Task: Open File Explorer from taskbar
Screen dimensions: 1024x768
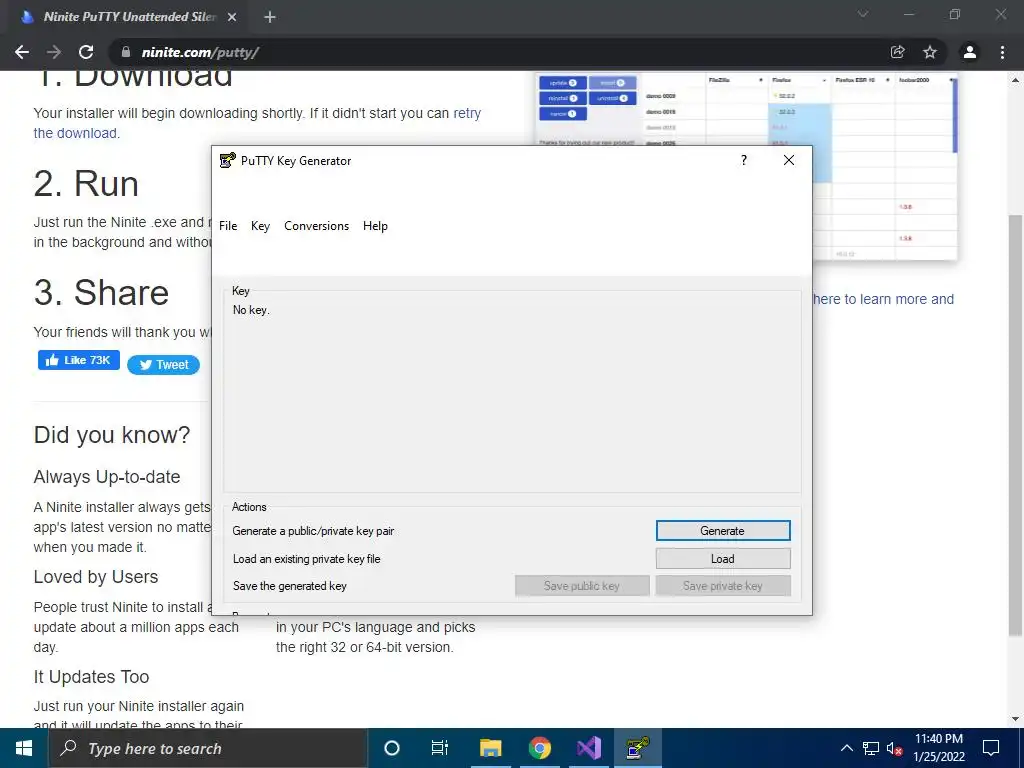Action: (x=490, y=748)
